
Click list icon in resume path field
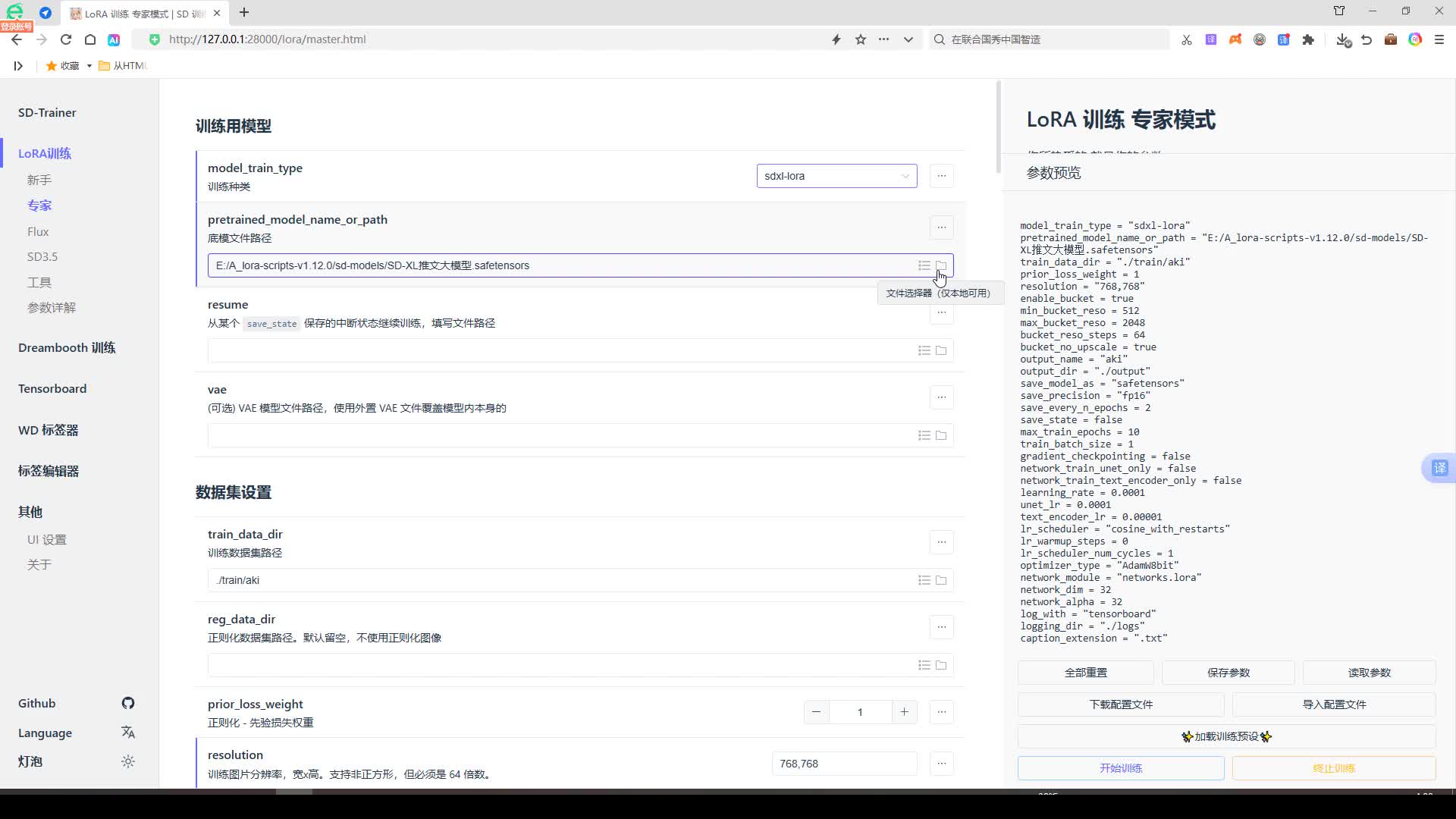[924, 350]
